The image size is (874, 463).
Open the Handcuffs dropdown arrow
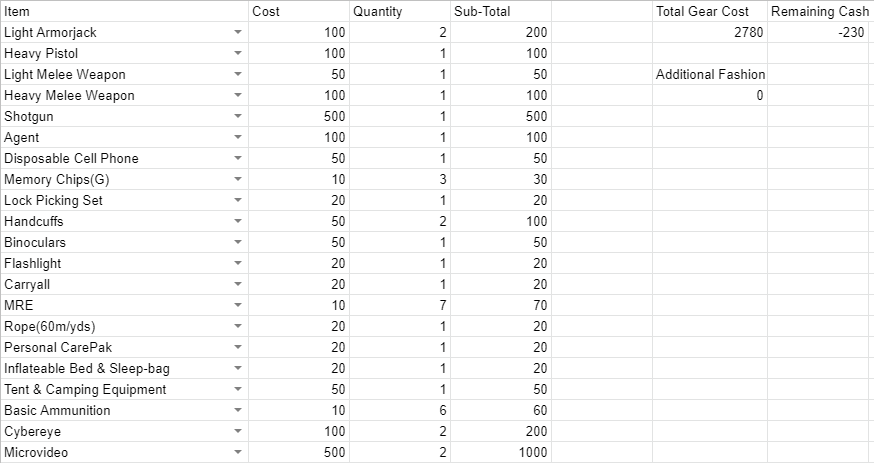pyautogui.click(x=238, y=221)
